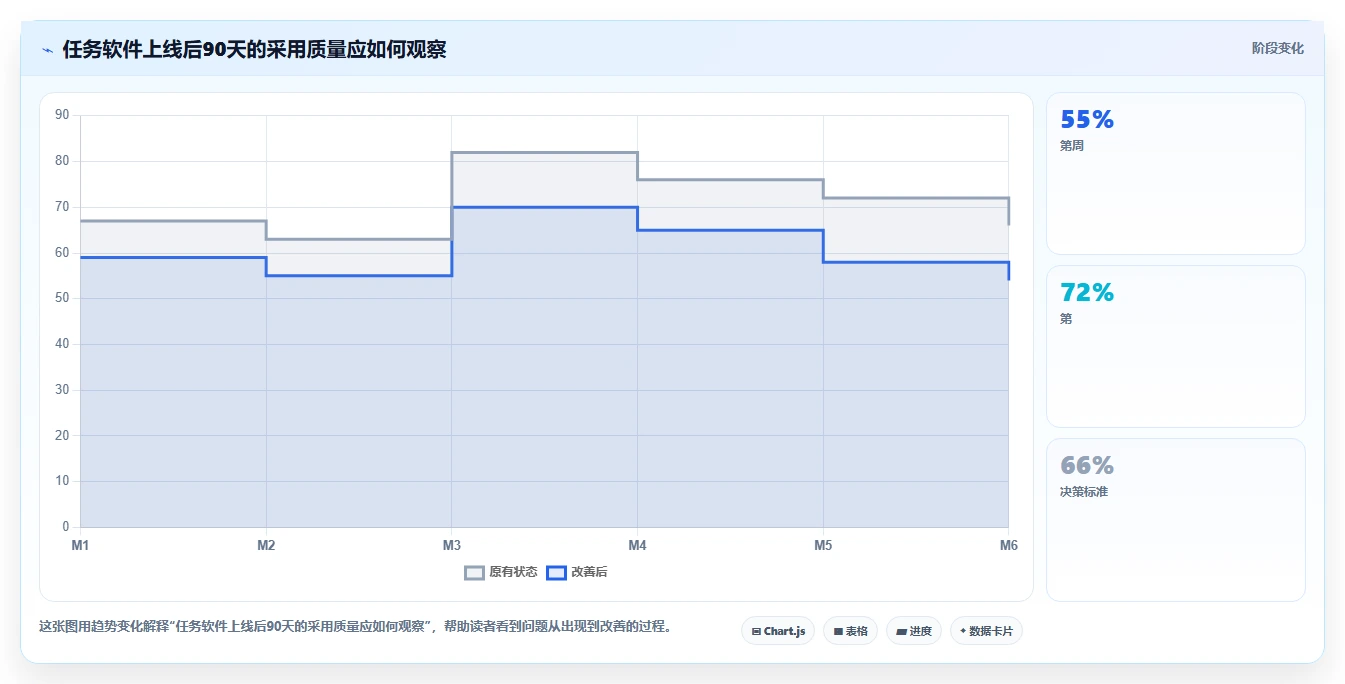Click the M3 axis label
Viewport: 1345px width, 684px height.
point(451,545)
